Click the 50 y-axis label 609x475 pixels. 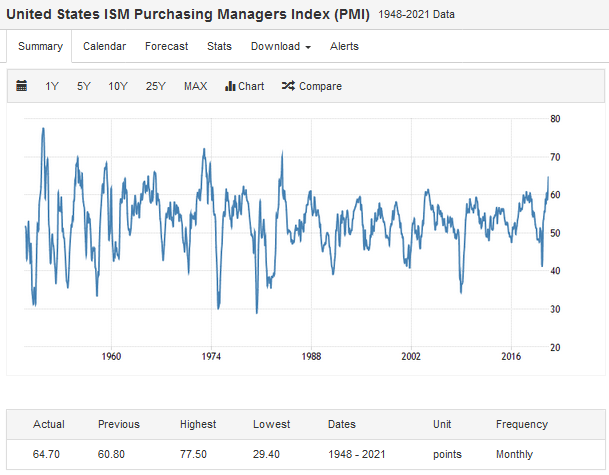tap(555, 233)
